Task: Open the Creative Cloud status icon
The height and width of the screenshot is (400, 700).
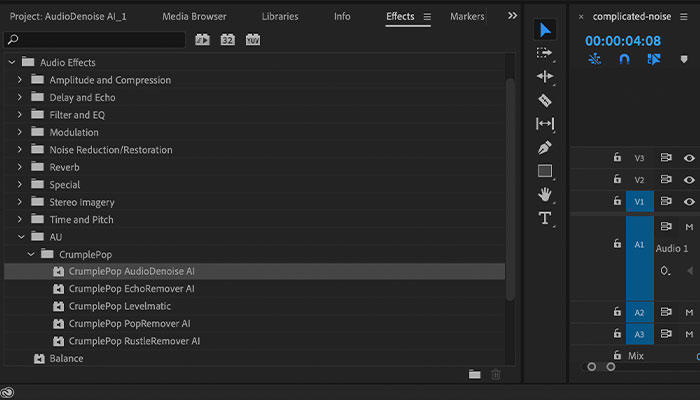Action: [x=8, y=392]
